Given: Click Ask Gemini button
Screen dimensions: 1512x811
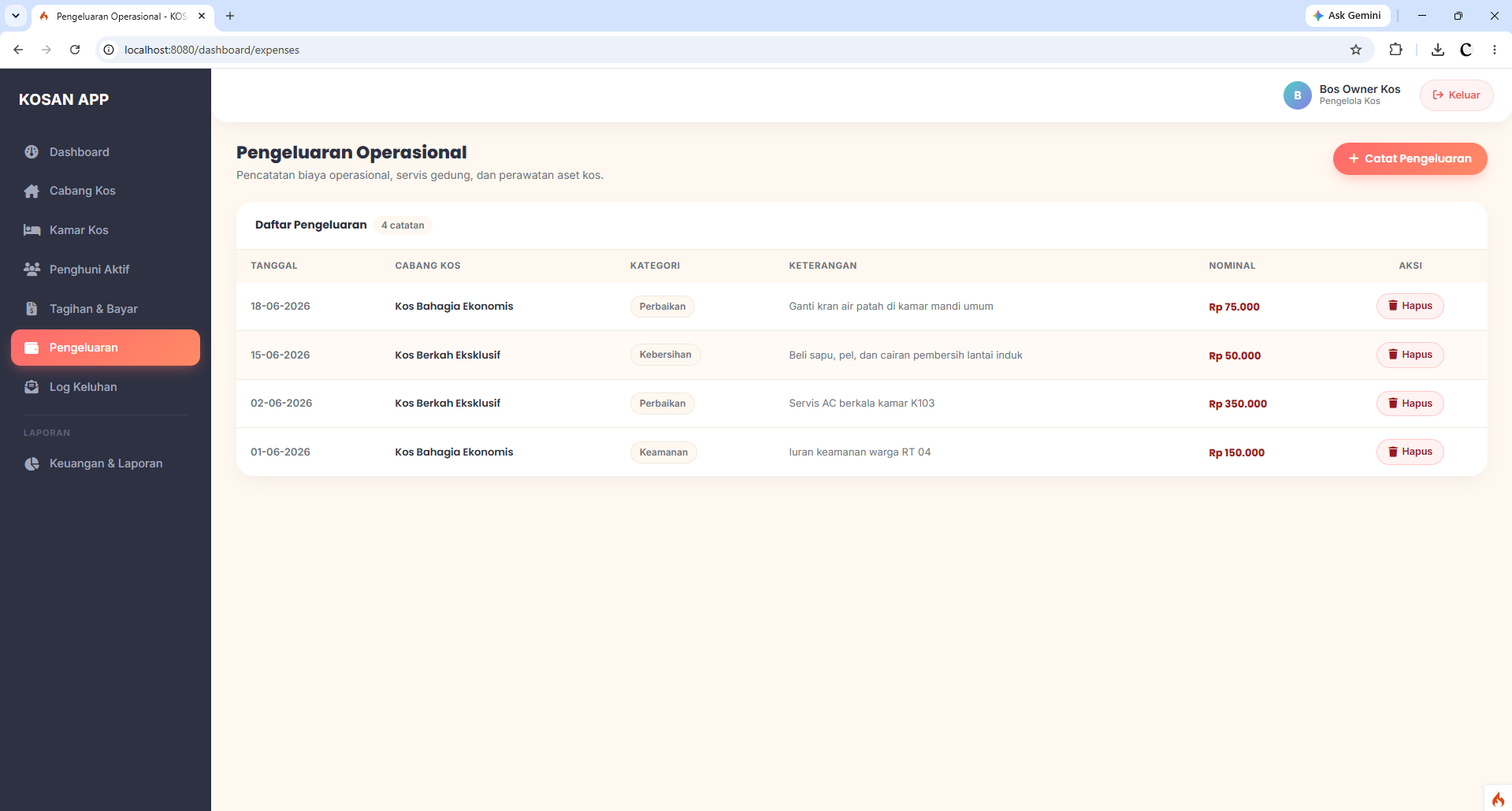Looking at the screenshot, I should (x=1347, y=16).
